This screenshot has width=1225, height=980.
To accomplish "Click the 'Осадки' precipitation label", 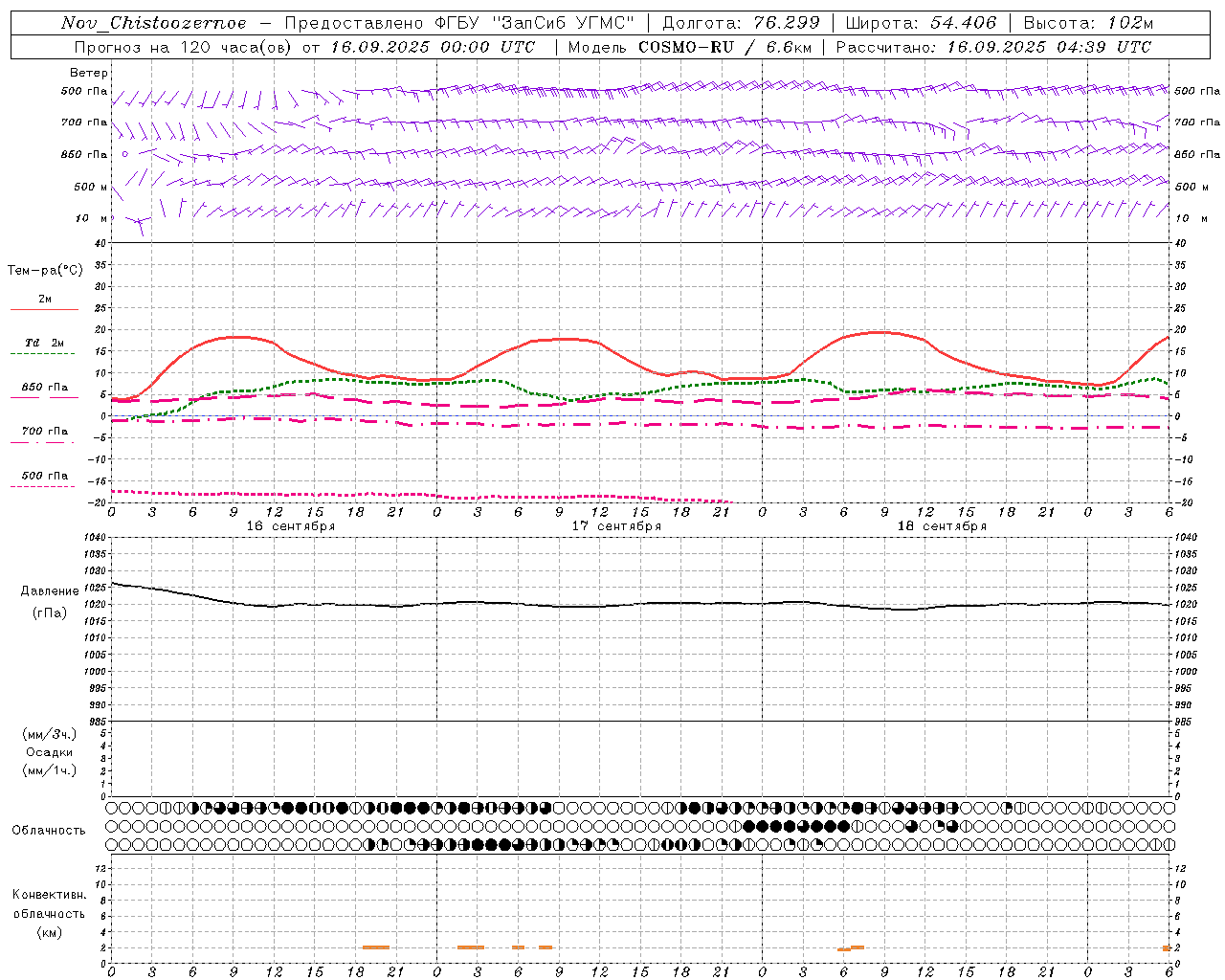I will point(49,752).
